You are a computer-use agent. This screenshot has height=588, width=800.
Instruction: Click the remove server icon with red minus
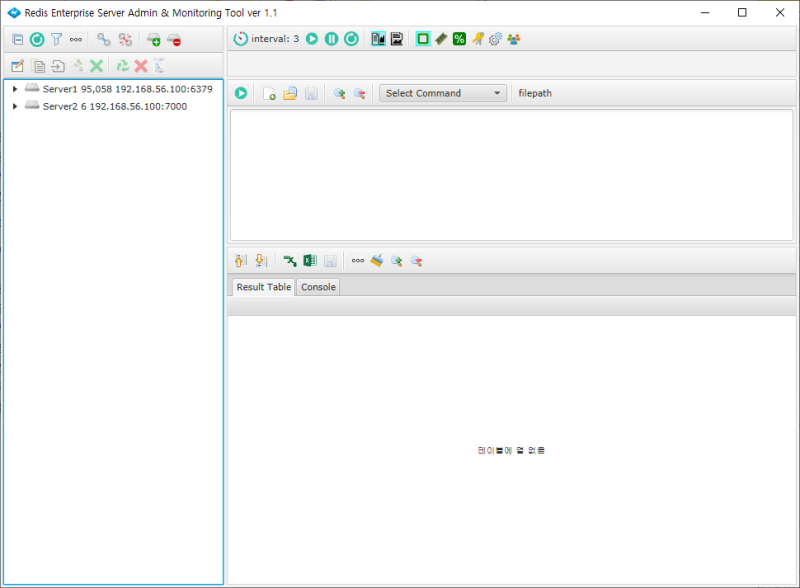(174, 40)
